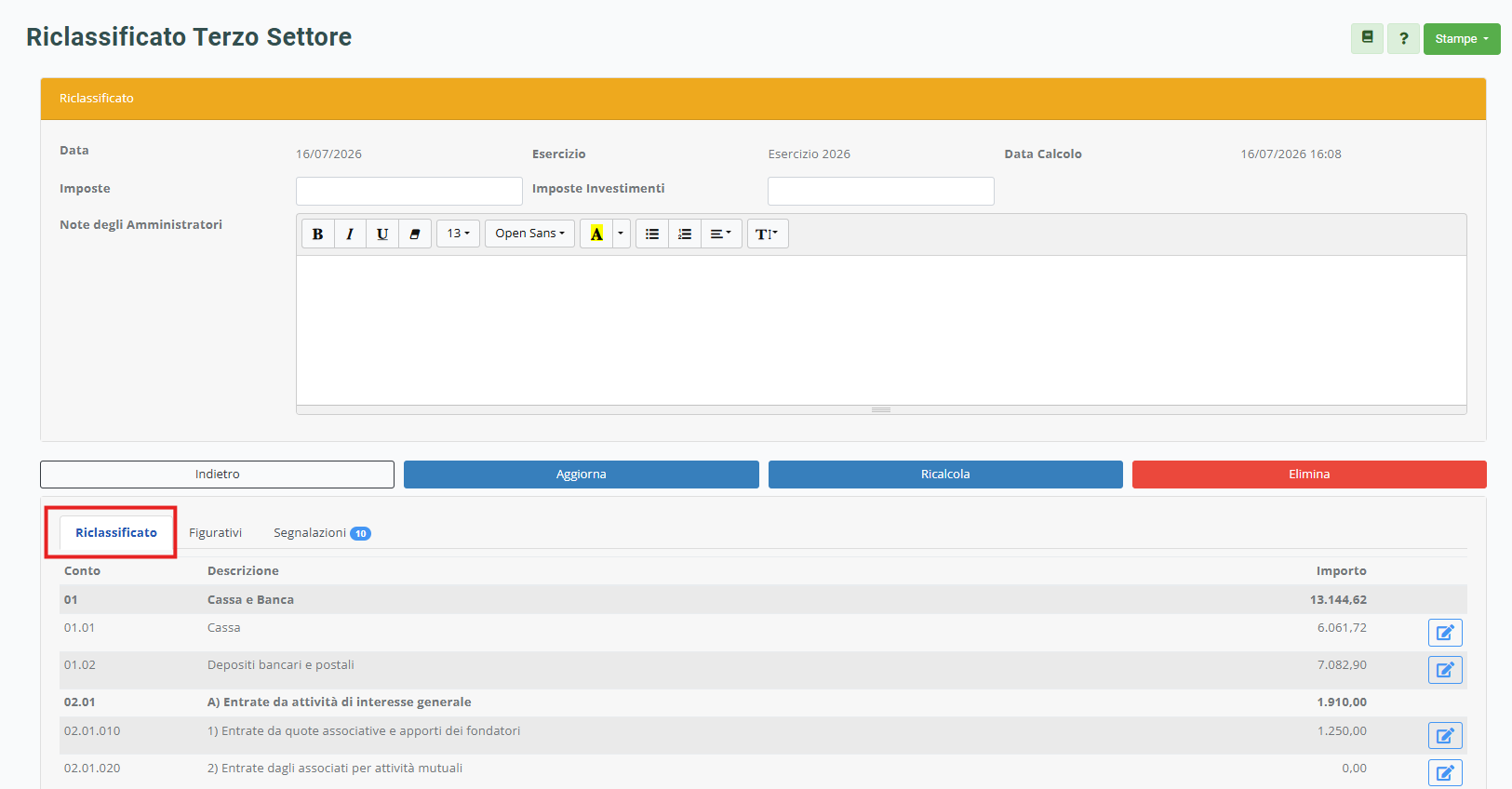Click the amount 1.910,00
This screenshot has height=789, width=1512.
click(x=1342, y=702)
